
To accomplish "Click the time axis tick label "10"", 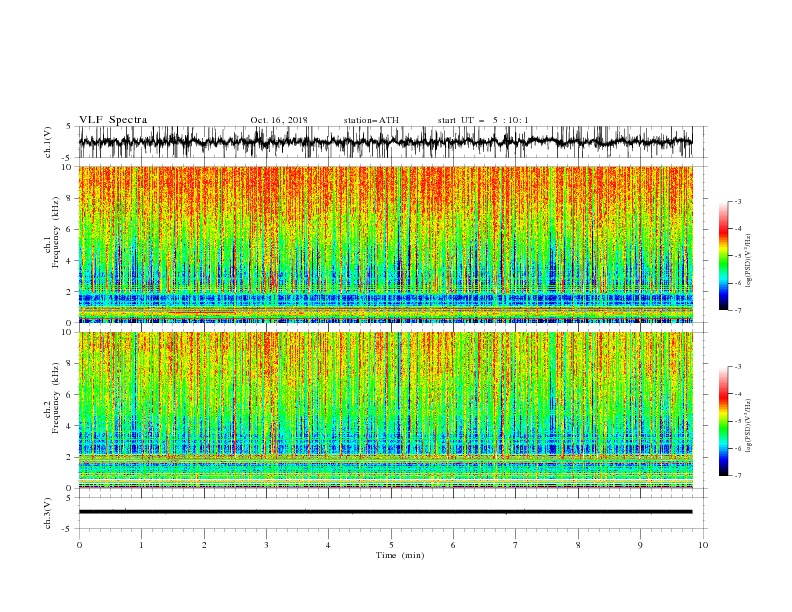I will tap(703, 545).
